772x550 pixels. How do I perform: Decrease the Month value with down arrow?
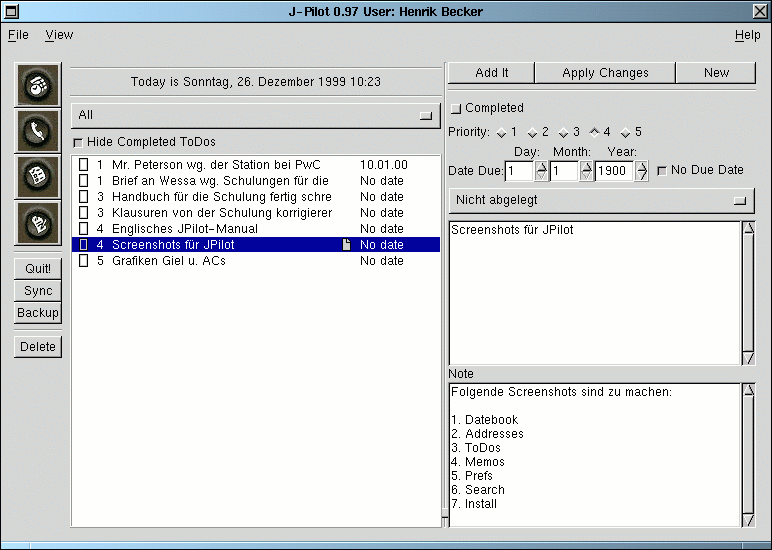pos(586,176)
